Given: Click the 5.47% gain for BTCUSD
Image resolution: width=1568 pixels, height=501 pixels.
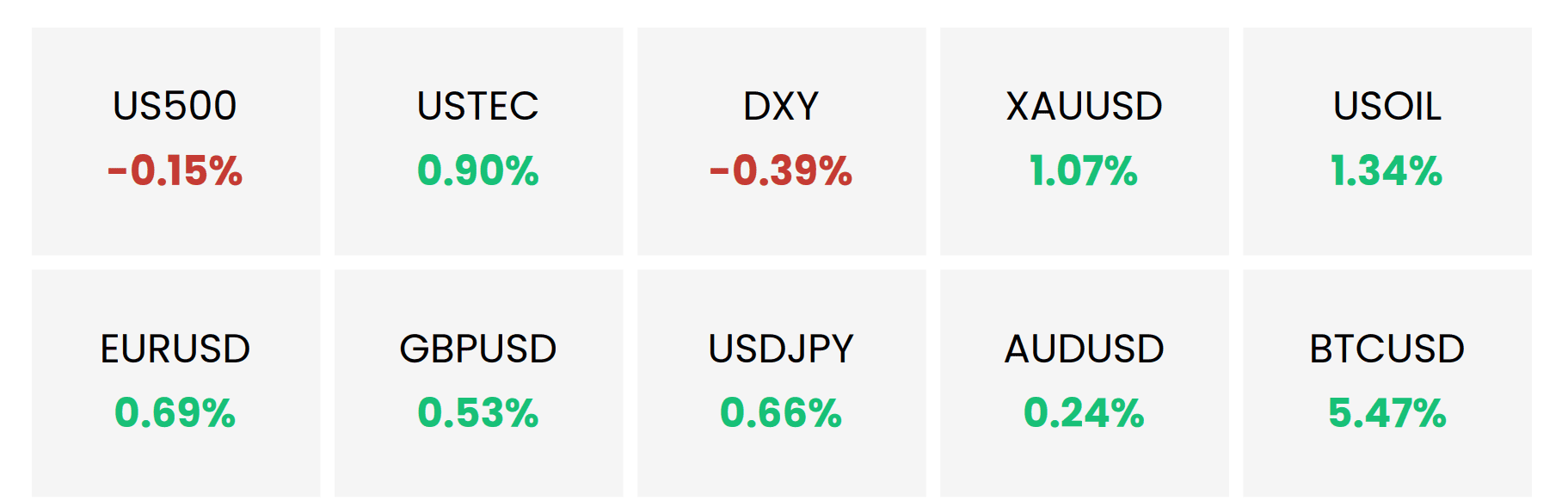Looking at the screenshot, I should click(1387, 412).
